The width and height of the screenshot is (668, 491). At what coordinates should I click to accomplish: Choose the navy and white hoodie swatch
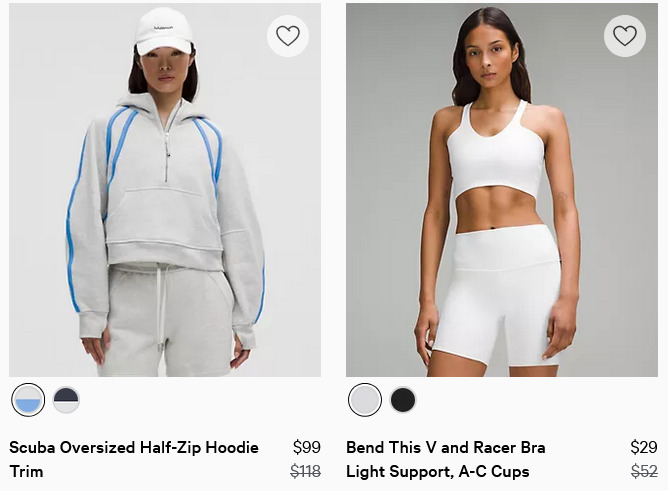(x=66, y=400)
